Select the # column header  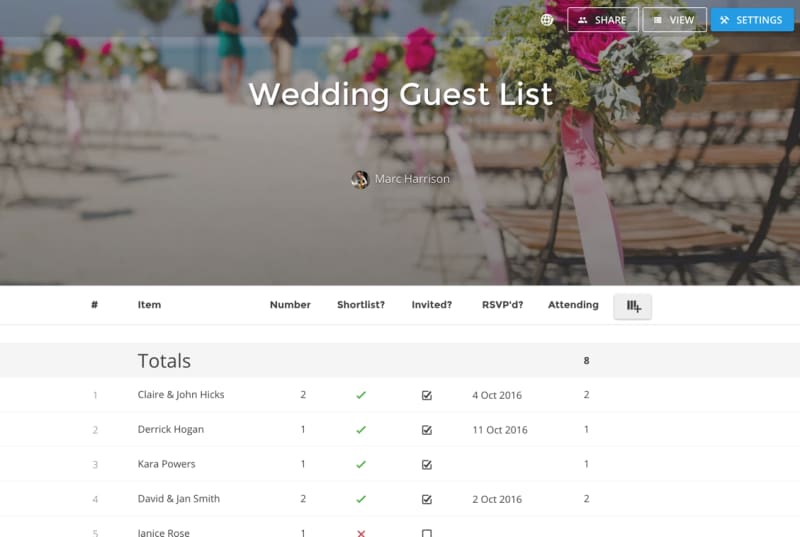94,305
